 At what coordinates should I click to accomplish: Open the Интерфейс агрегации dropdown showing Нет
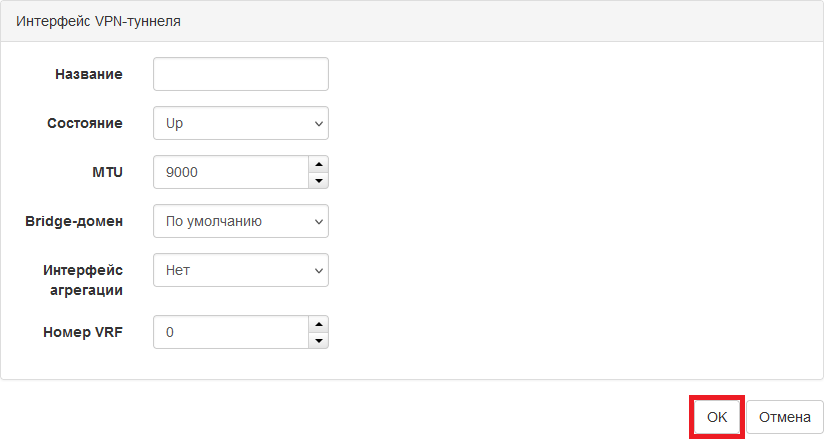241,270
